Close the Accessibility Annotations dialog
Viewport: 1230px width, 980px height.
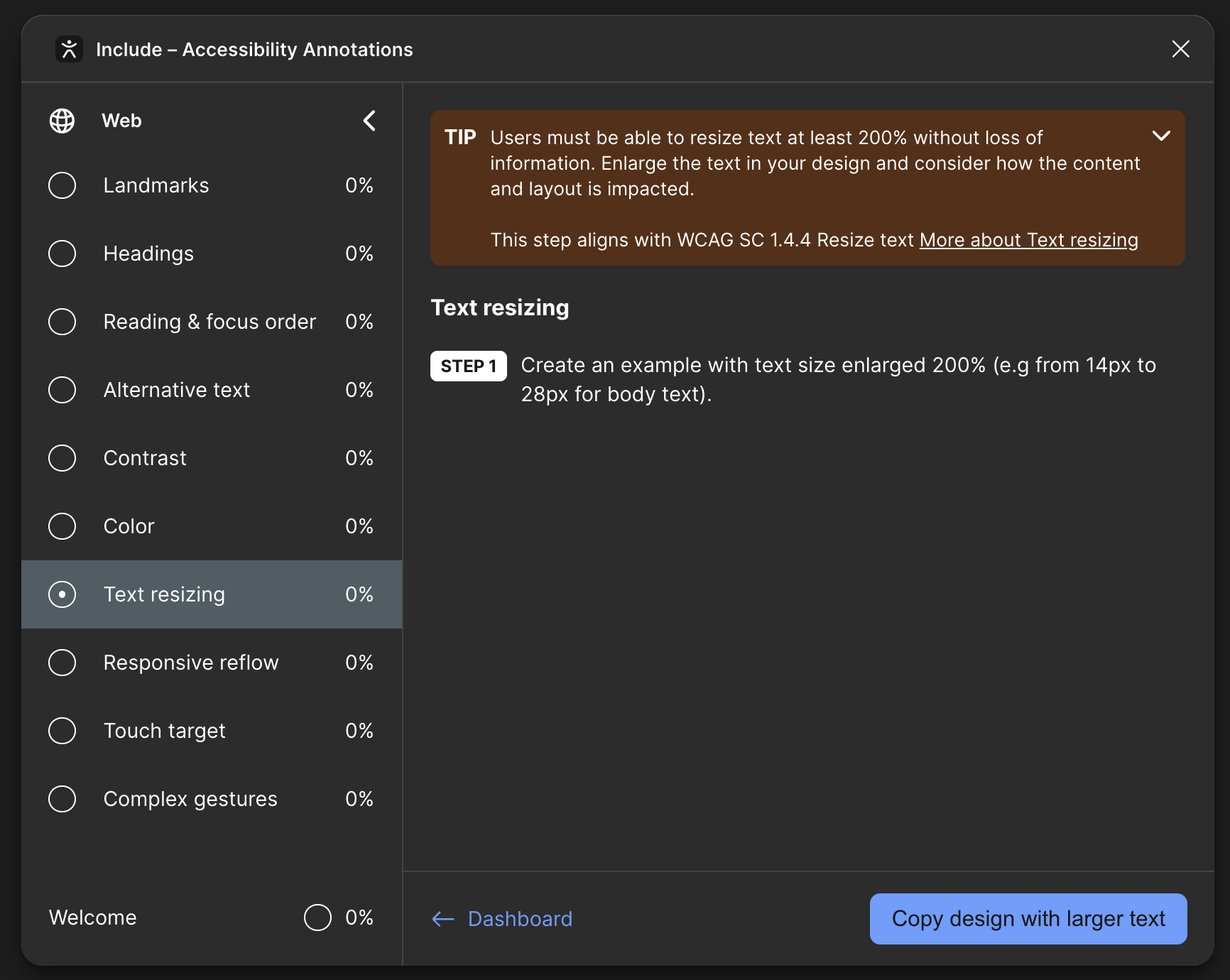coord(1180,49)
